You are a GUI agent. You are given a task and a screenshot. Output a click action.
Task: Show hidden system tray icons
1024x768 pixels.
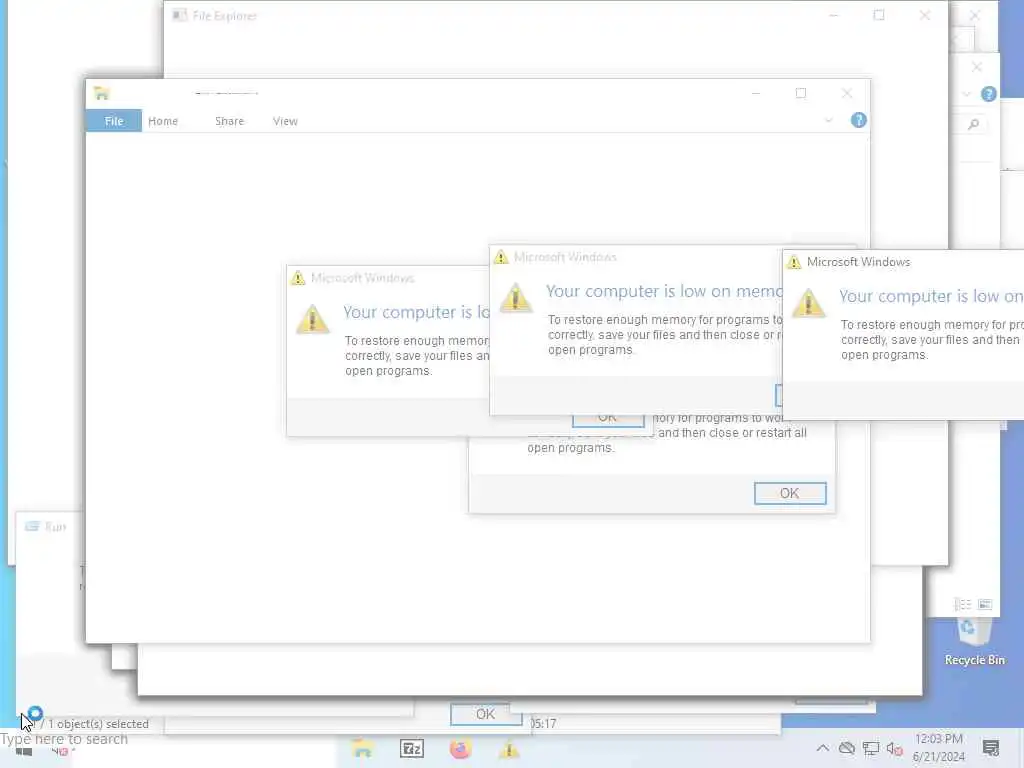pyautogui.click(x=823, y=748)
